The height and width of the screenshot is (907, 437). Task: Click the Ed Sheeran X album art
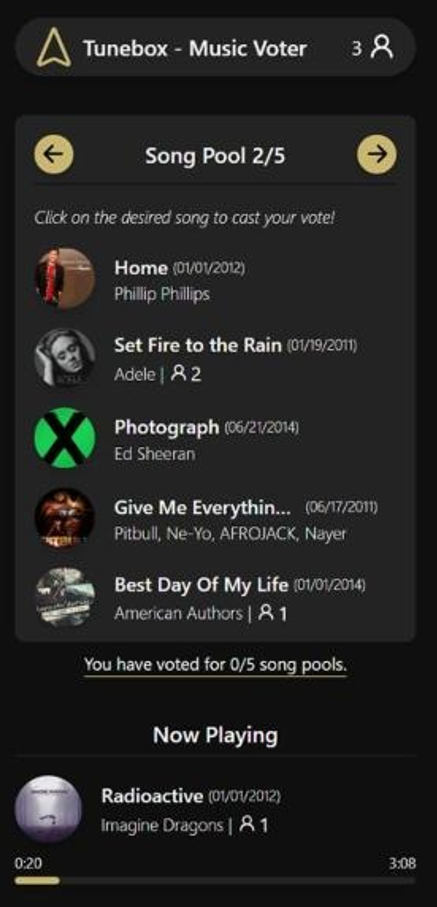pos(65,437)
